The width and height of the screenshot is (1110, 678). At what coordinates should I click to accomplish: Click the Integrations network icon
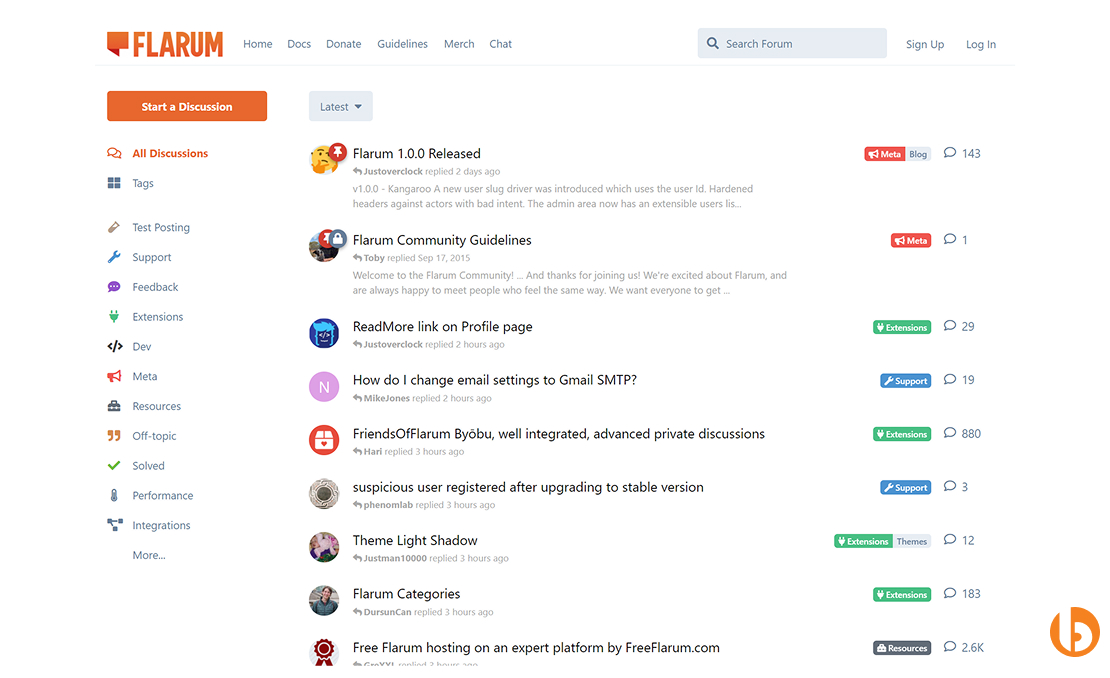click(115, 524)
